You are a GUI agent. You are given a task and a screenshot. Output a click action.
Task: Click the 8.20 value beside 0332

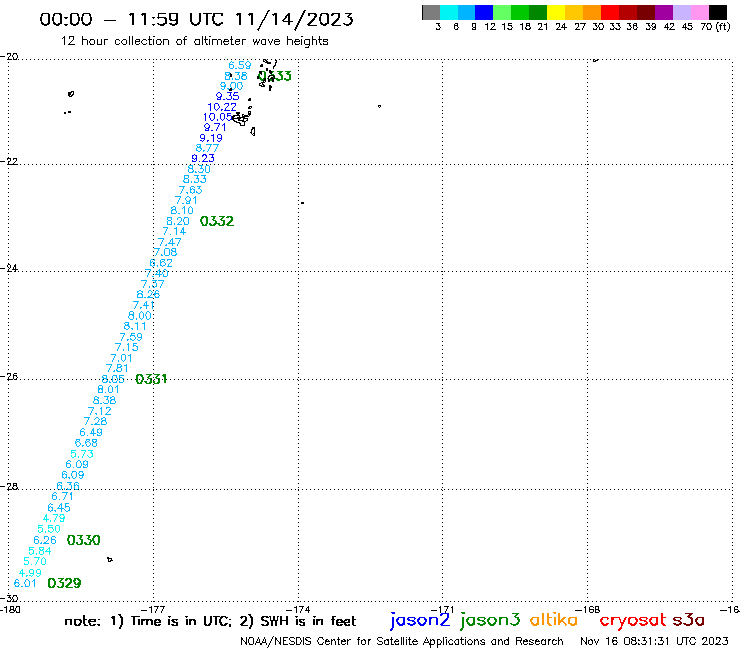tap(177, 221)
